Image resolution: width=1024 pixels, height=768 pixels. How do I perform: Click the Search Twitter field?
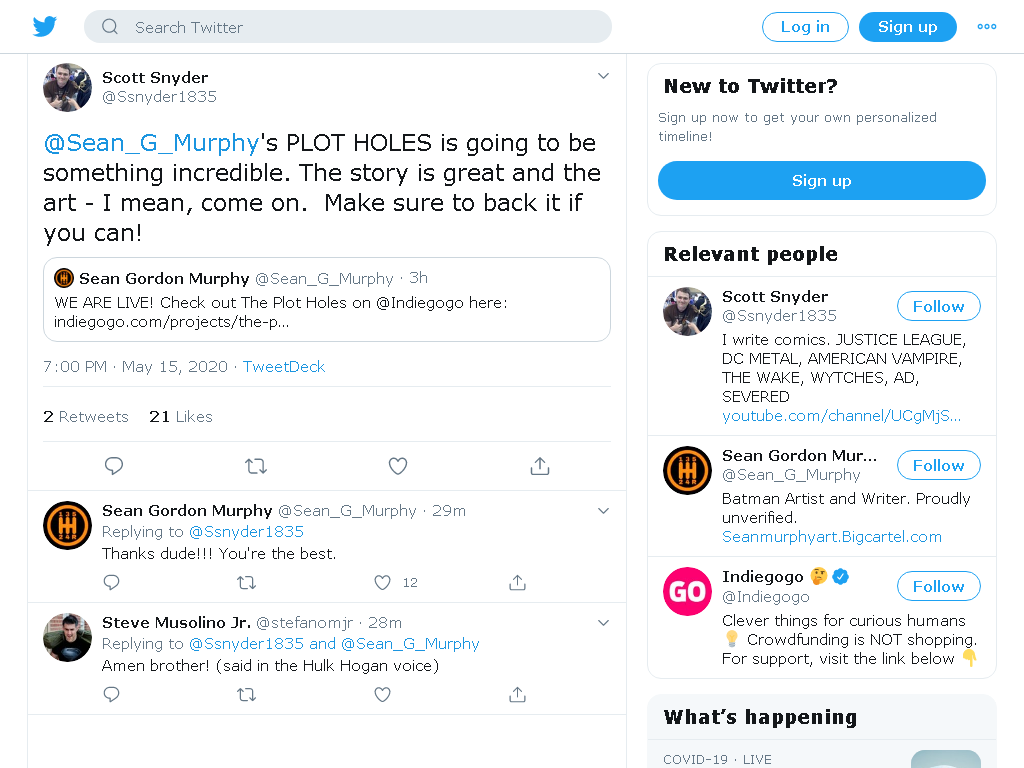pyautogui.click(x=347, y=27)
